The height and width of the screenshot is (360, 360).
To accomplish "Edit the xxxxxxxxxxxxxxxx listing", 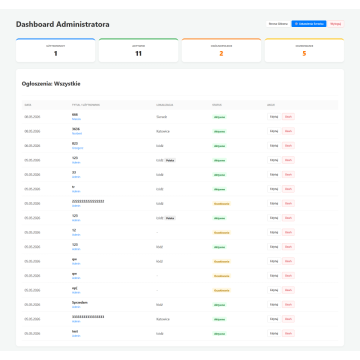I will tap(274, 319).
